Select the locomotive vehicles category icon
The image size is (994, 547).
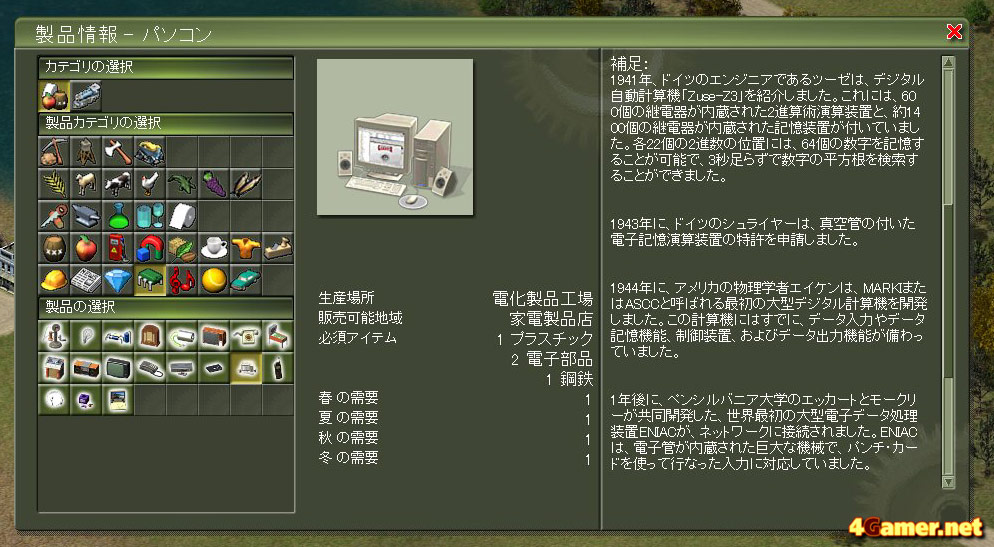(86, 96)
